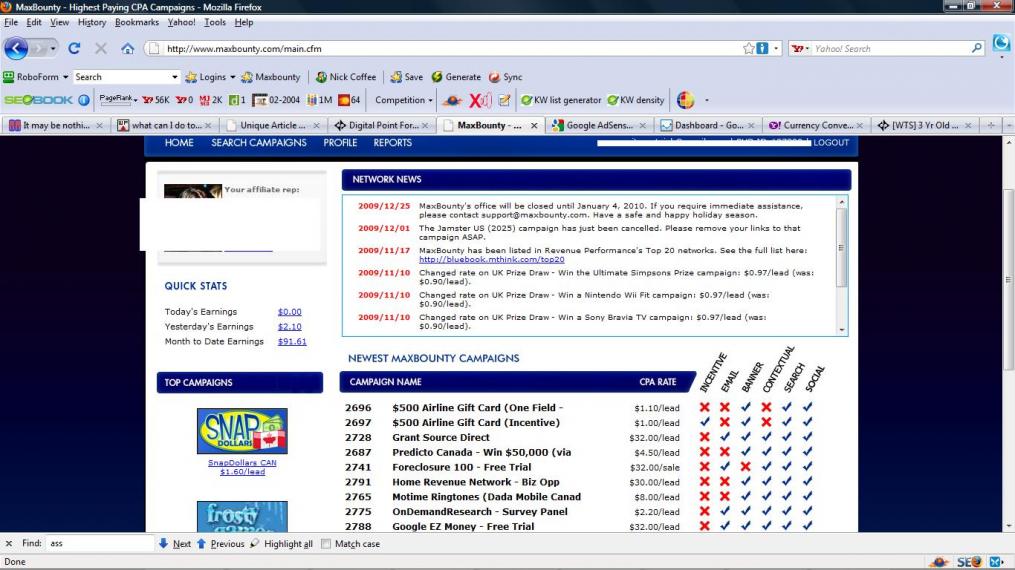Image resolution: width=1015 pixels, height=570 pixels.
Task: Click the SEARCH CAMPAIGNS navigation link
Action: click(x=259, y=143)
